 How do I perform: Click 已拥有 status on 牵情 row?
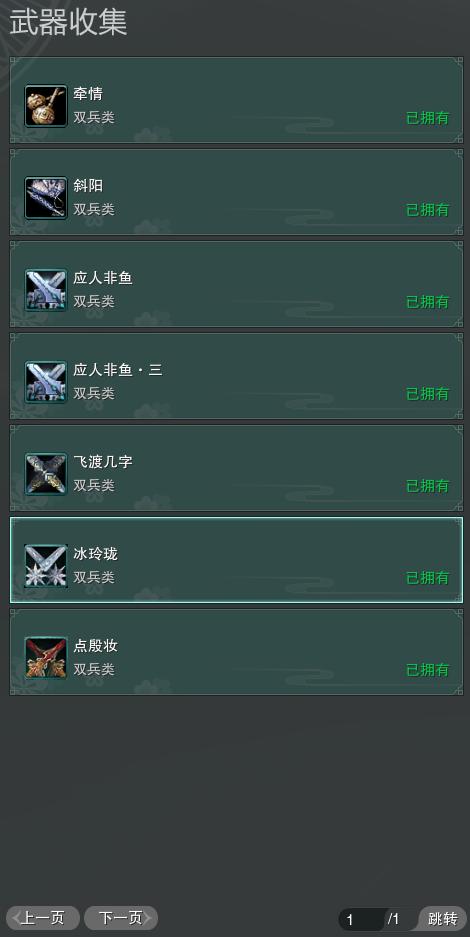pyautogui.click(x=428, y=118)
